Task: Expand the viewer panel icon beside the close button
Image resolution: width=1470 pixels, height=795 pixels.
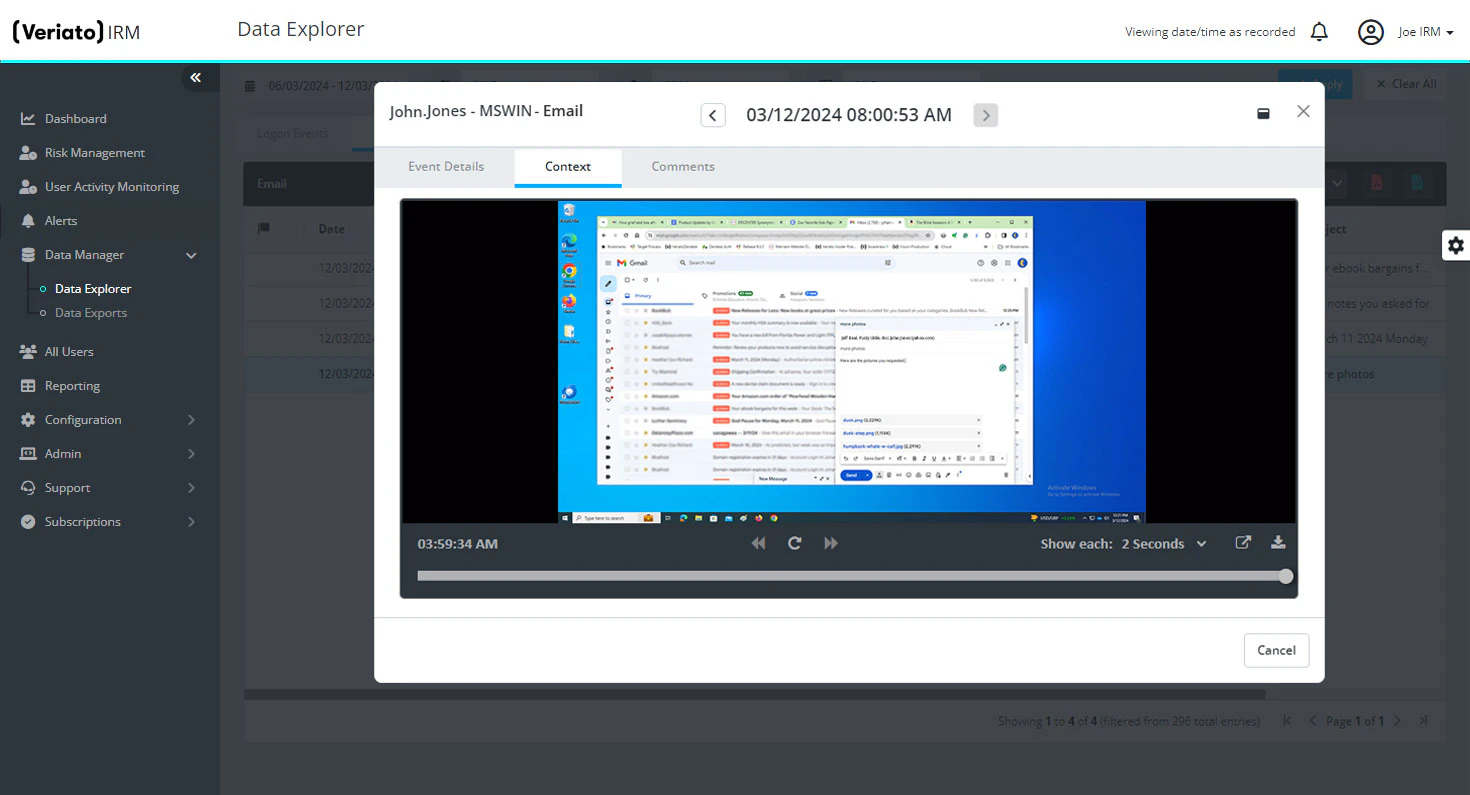Action: point(1263,114)
